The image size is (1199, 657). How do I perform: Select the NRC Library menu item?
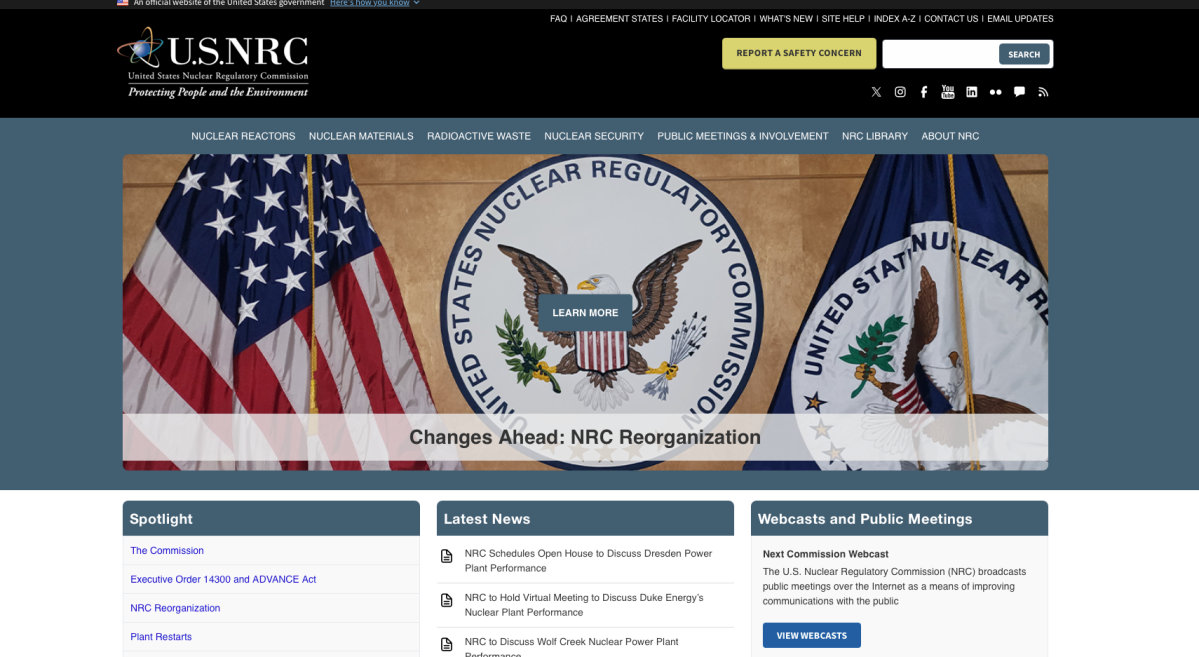coord(874,136)
